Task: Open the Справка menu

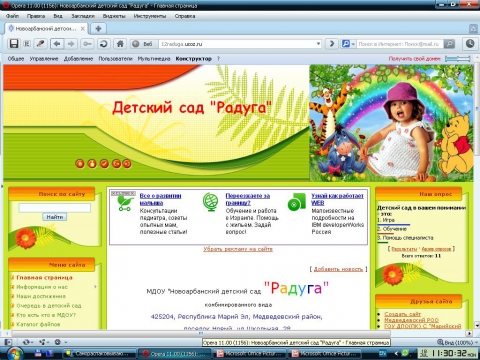Action: coord(185,16)
